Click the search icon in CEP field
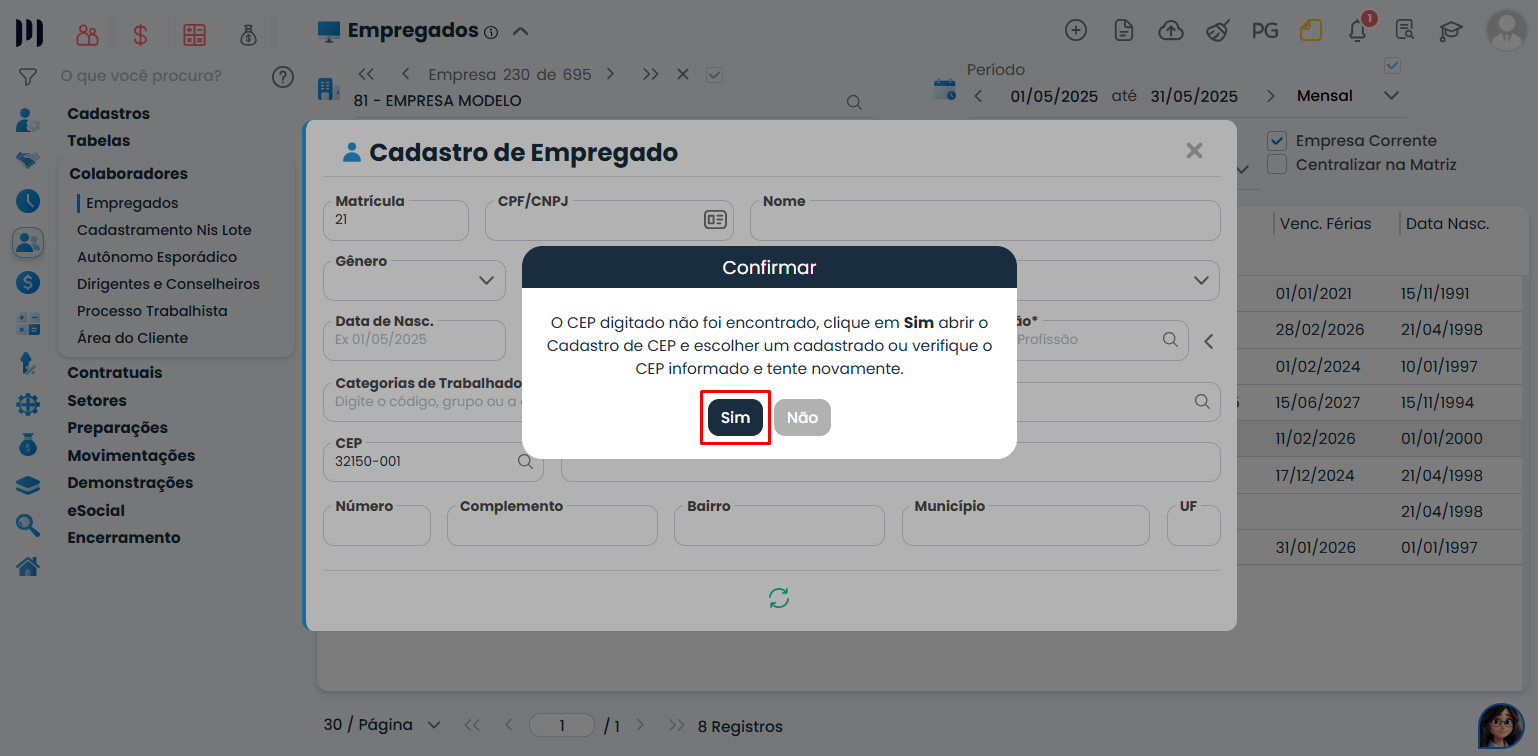Viewport: 1538px width, 756px height. pyautogui.click(x=525, y=461)
